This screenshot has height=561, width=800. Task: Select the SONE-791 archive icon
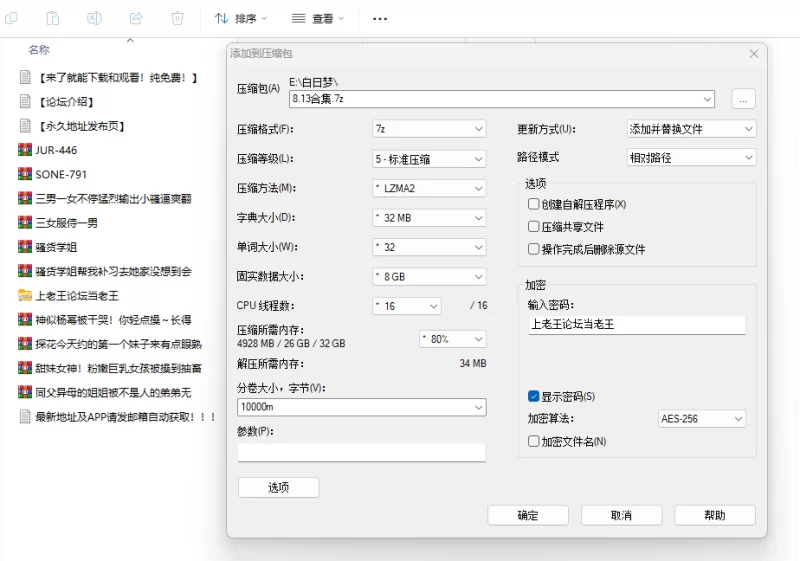pyautogui.click(x=25, y=174)
